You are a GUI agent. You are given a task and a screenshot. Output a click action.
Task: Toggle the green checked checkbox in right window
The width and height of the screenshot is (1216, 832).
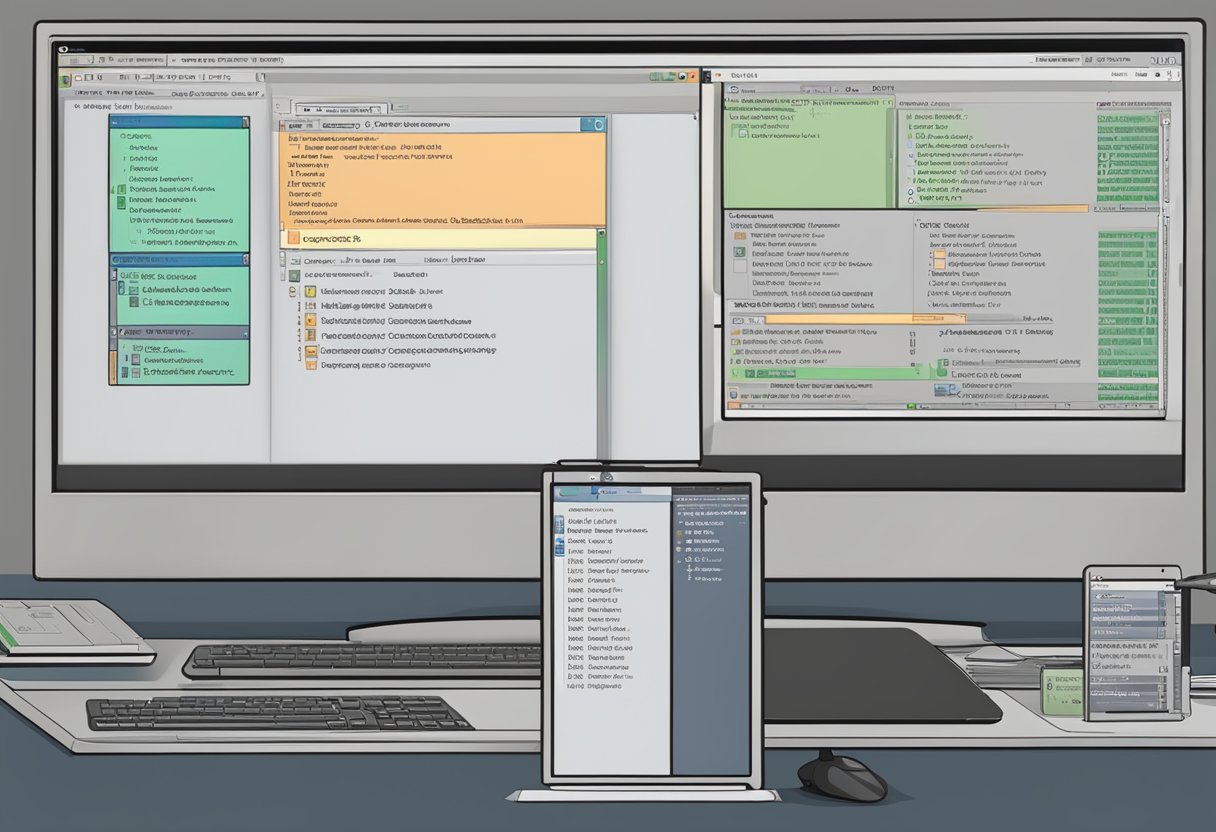(x=740, y=254)
